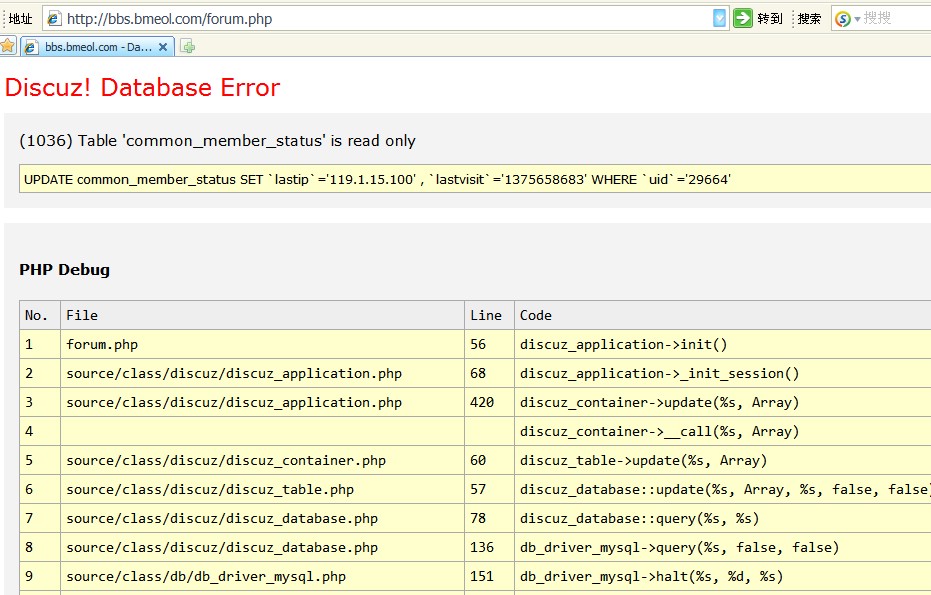Click the PHP Debug heading
This screenshot has width=931, height=595.
[64, 270]
